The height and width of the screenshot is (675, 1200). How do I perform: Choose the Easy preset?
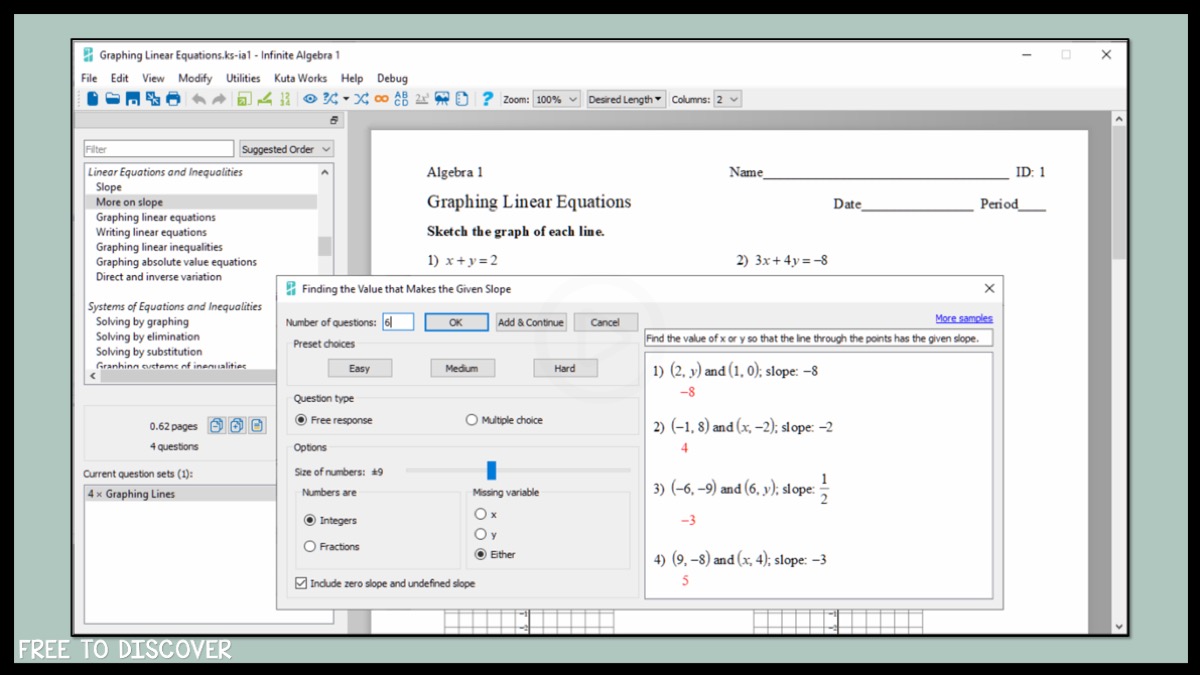tap(359, 368)
